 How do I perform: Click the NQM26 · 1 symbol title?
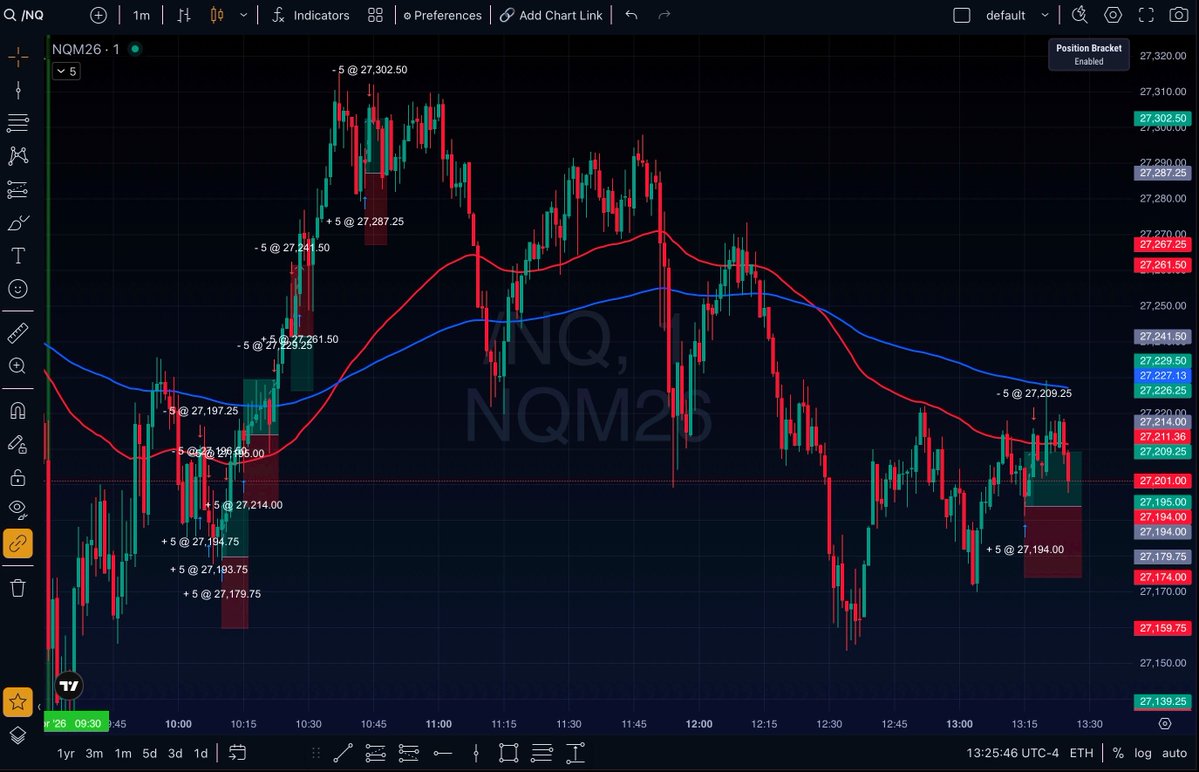tap(86, 49)
